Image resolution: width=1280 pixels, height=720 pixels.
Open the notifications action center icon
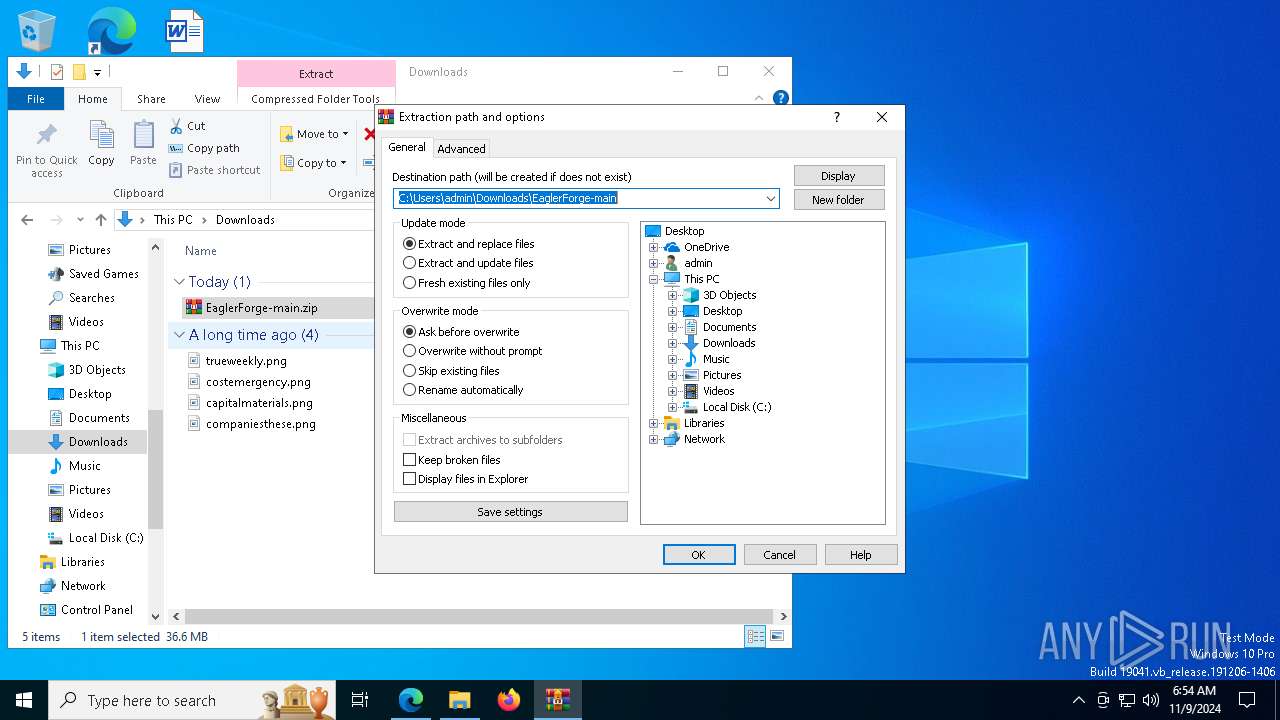pyautogui.click(x=1247, y=700)
